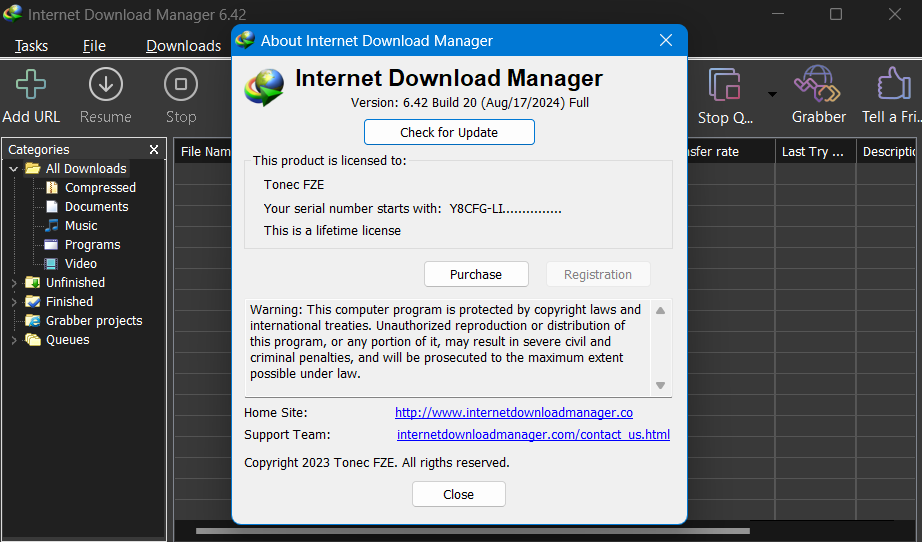Close the Categories panel
922x542 pixels.
[x=154, y=150]
